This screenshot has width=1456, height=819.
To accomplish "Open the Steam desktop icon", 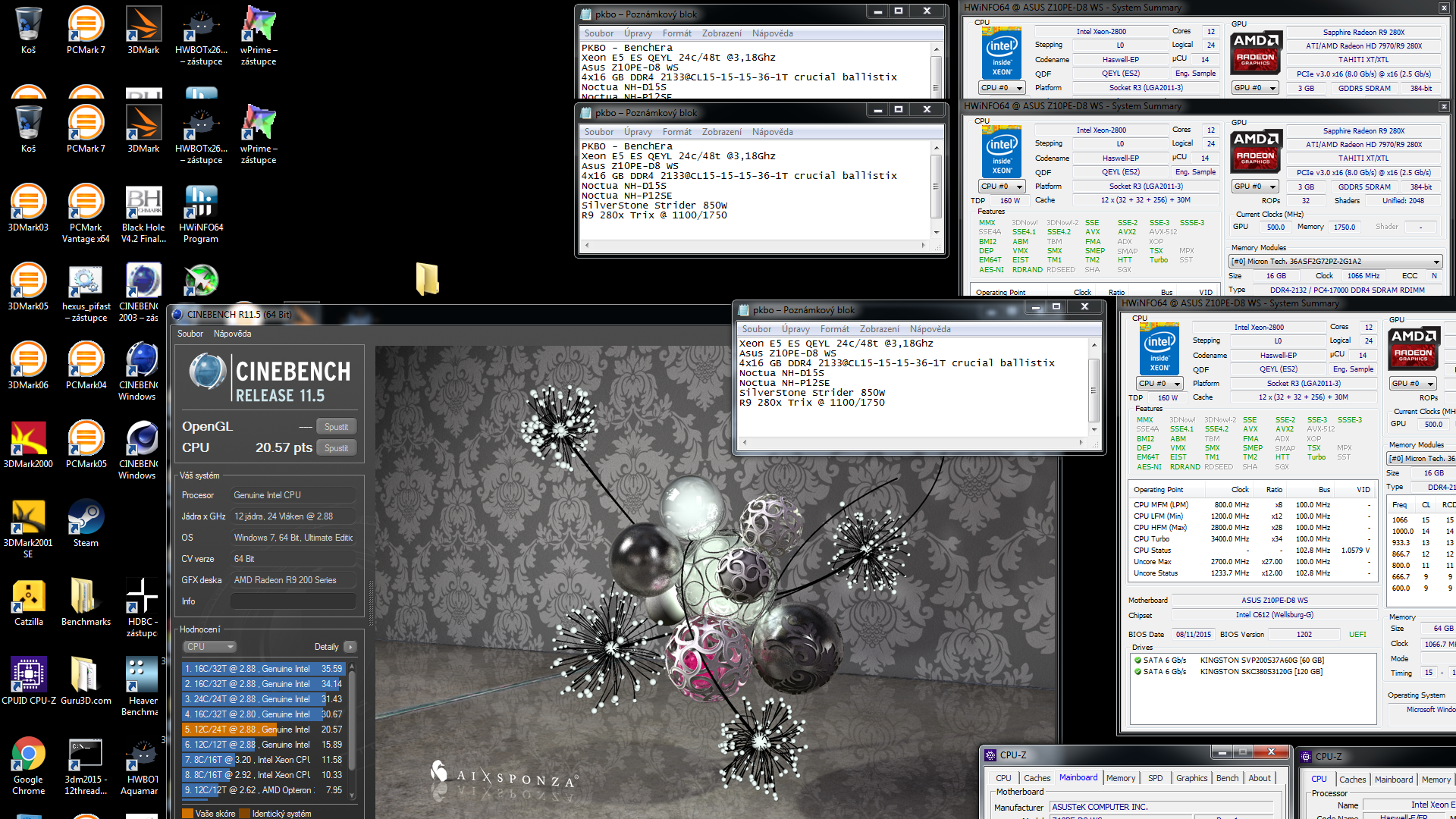I will (x=86, y=523).
